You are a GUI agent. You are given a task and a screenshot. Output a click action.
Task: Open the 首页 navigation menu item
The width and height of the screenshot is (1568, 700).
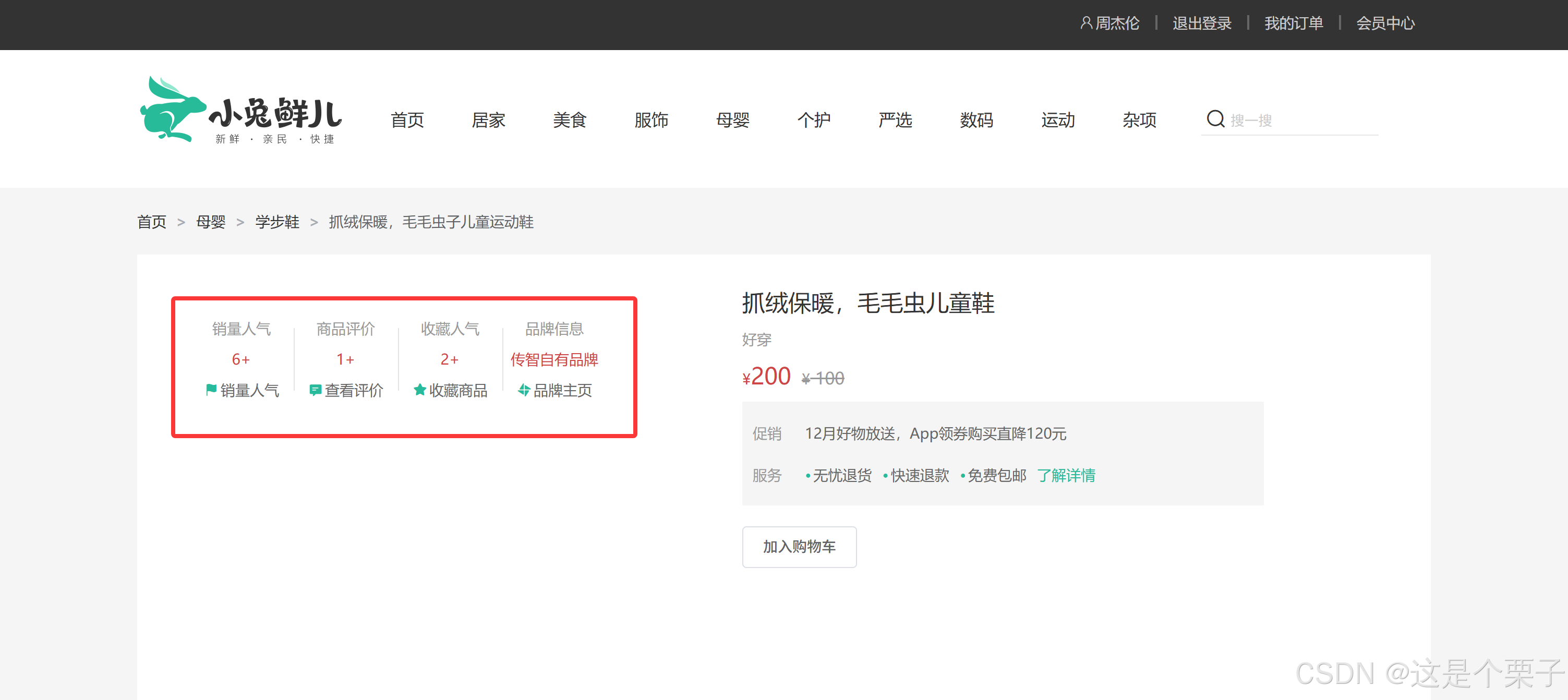click(407, 120)
